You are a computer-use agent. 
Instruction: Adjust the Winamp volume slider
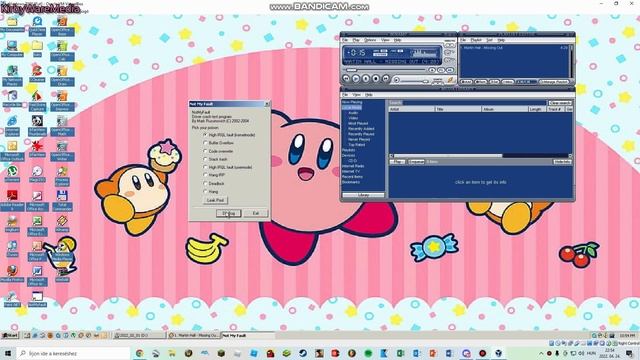[414, 81]
